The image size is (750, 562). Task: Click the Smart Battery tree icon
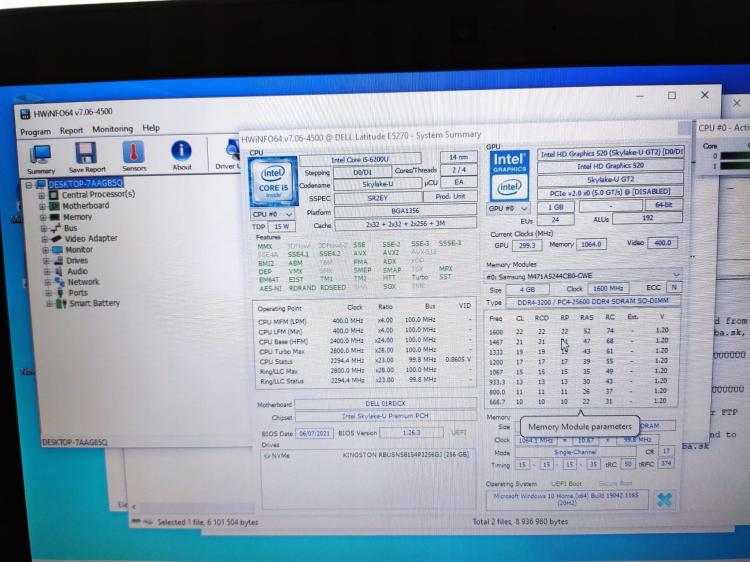61,303
